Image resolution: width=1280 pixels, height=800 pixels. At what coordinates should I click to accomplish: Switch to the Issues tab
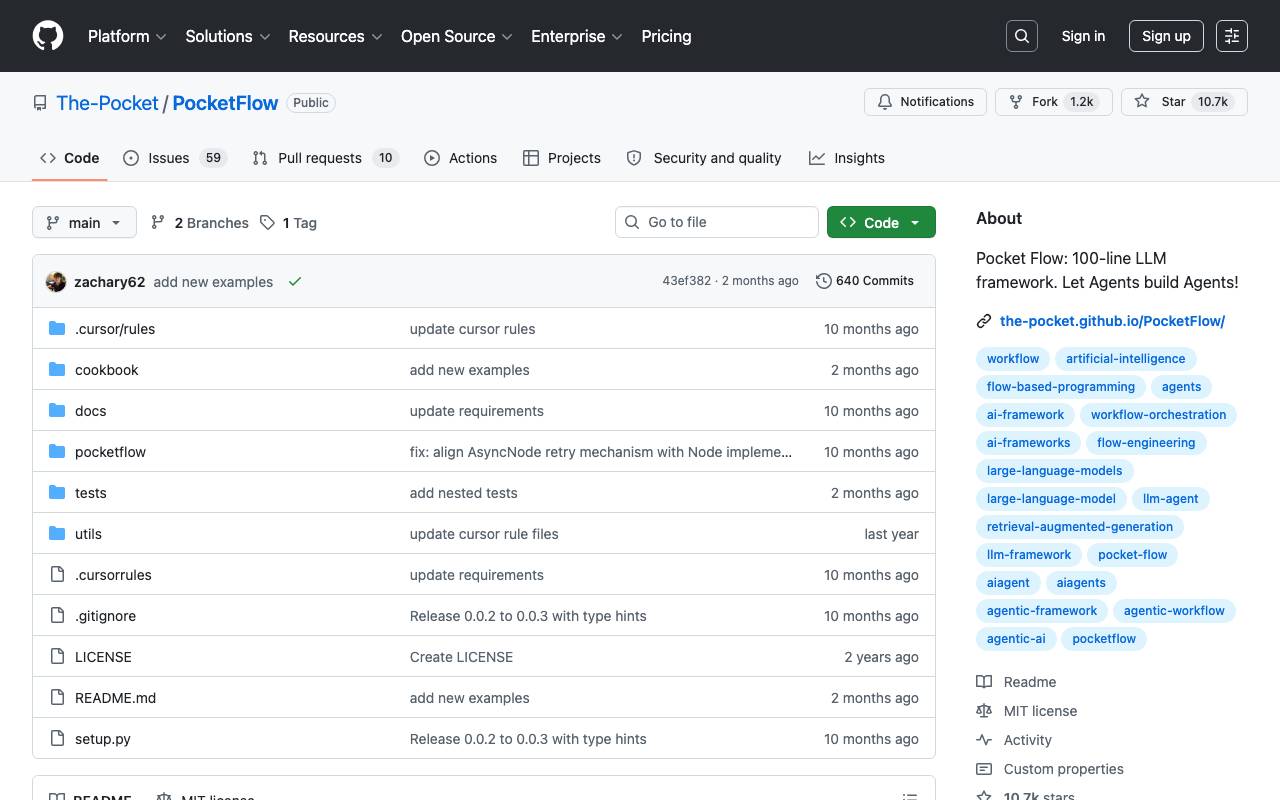[x=175, y=158]
